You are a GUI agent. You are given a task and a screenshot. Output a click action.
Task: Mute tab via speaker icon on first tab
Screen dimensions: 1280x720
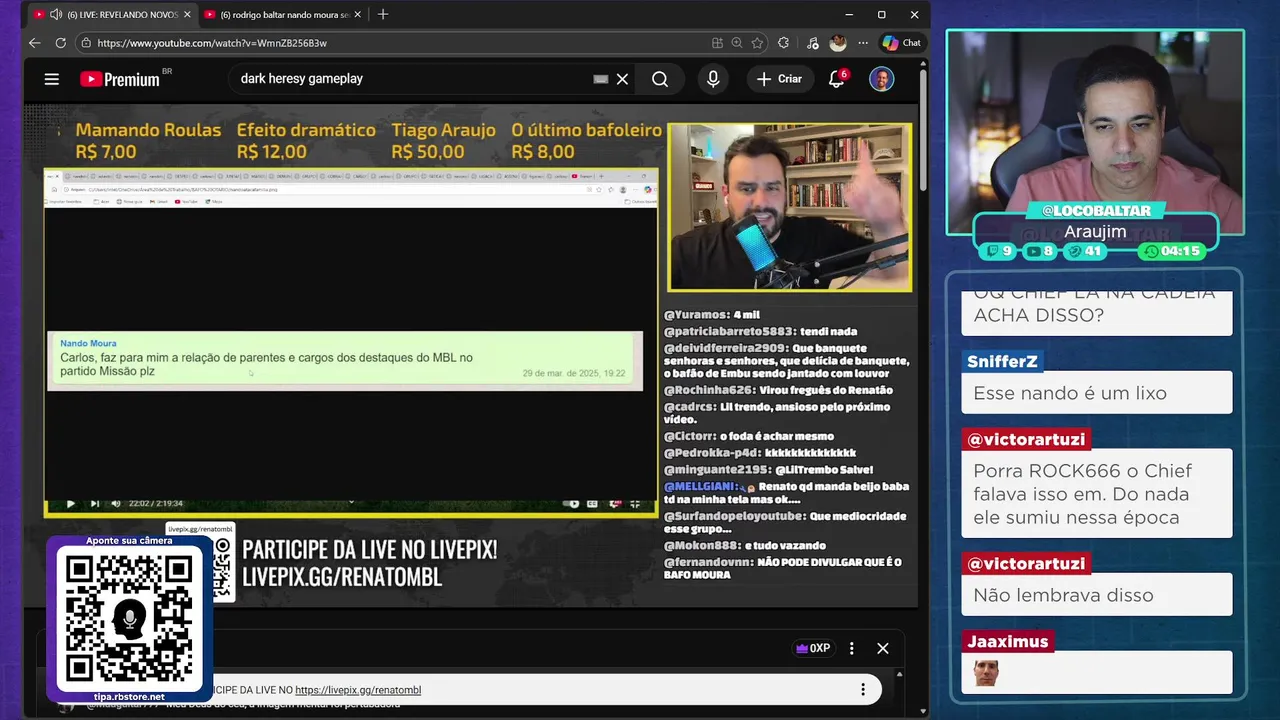(x=55, y=14)
